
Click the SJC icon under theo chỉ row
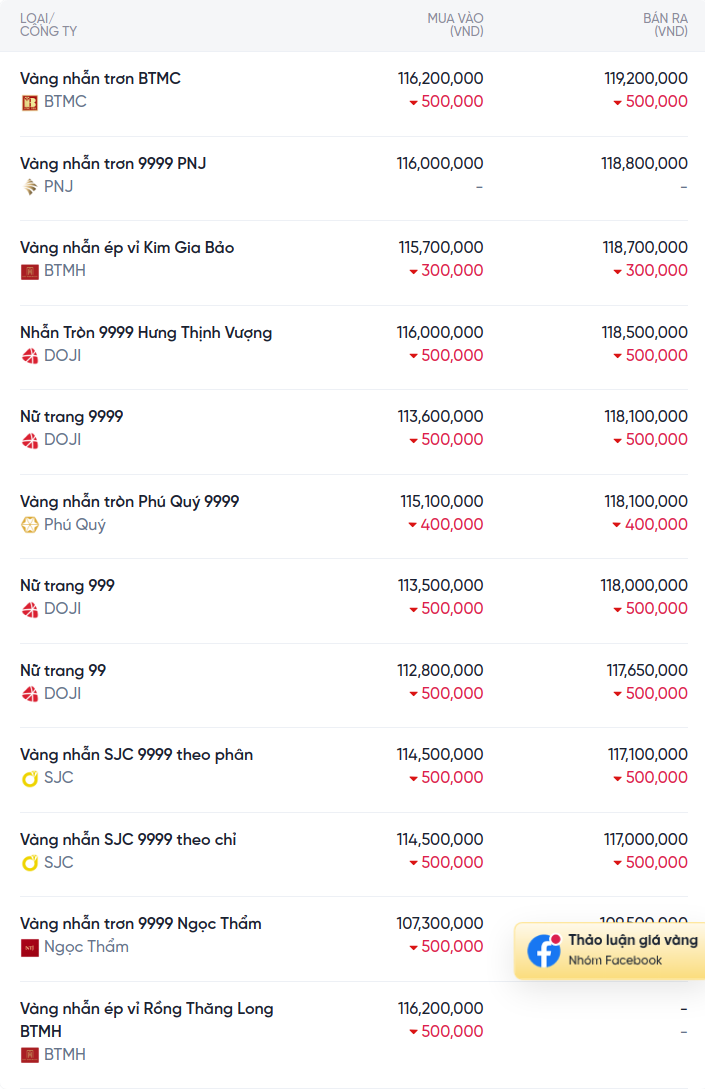pos(29,863)
